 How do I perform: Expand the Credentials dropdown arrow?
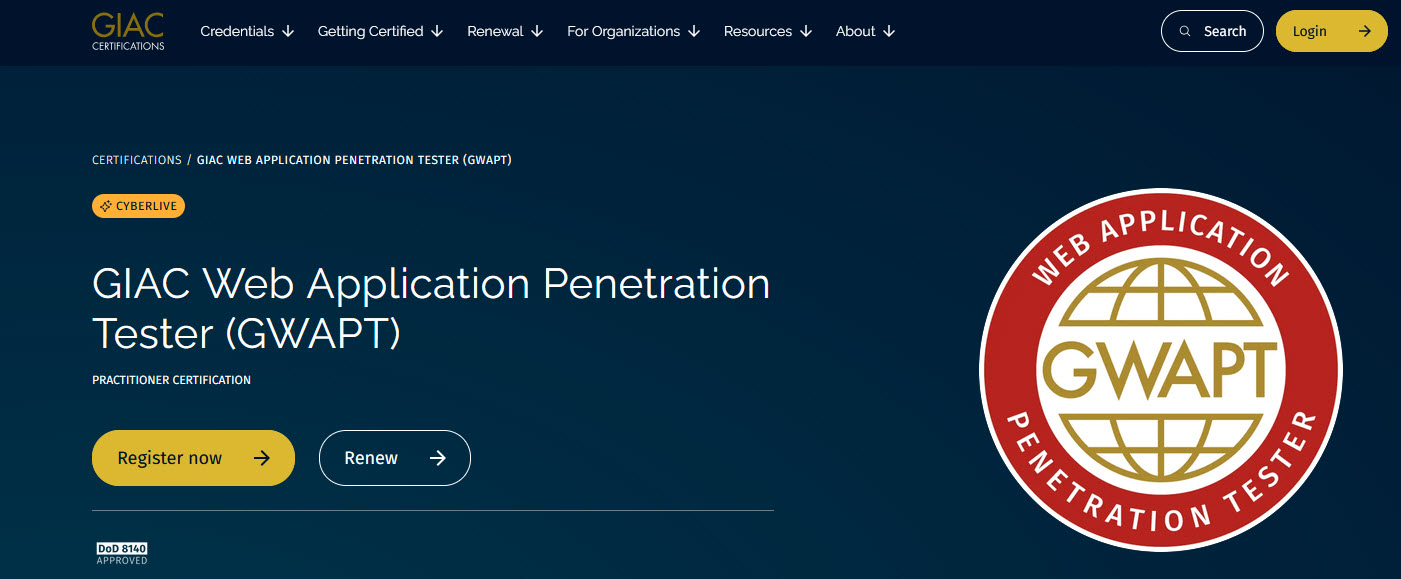(288, 31)
